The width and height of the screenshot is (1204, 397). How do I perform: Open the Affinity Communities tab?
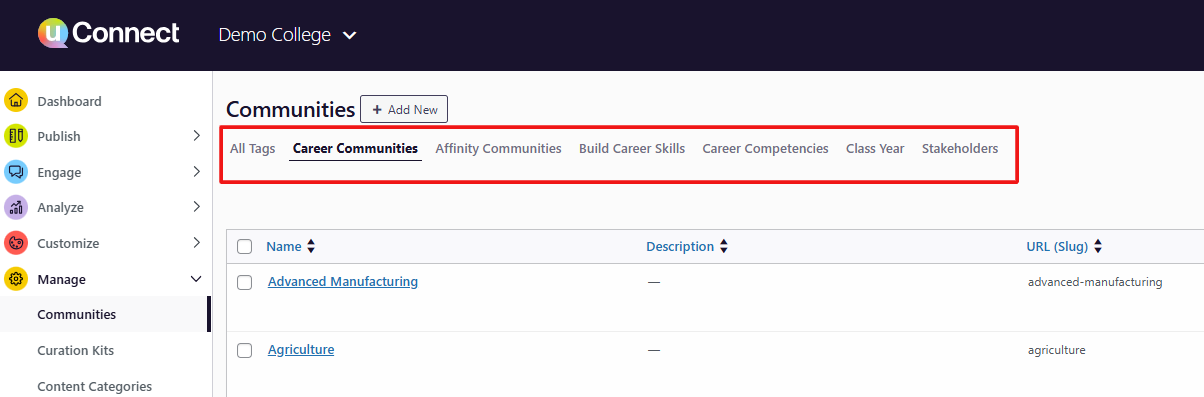tap(498, 148)
